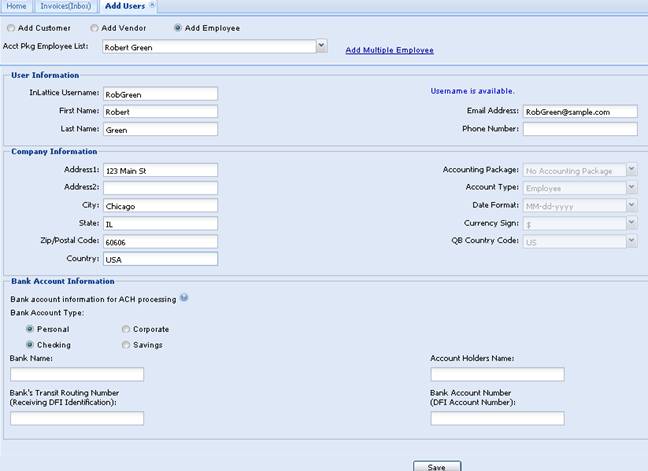This screenshot has height=471, width=648.
Task: Click the ACH processing help icon
Action: pyautogui.click(x=185, y=298)
